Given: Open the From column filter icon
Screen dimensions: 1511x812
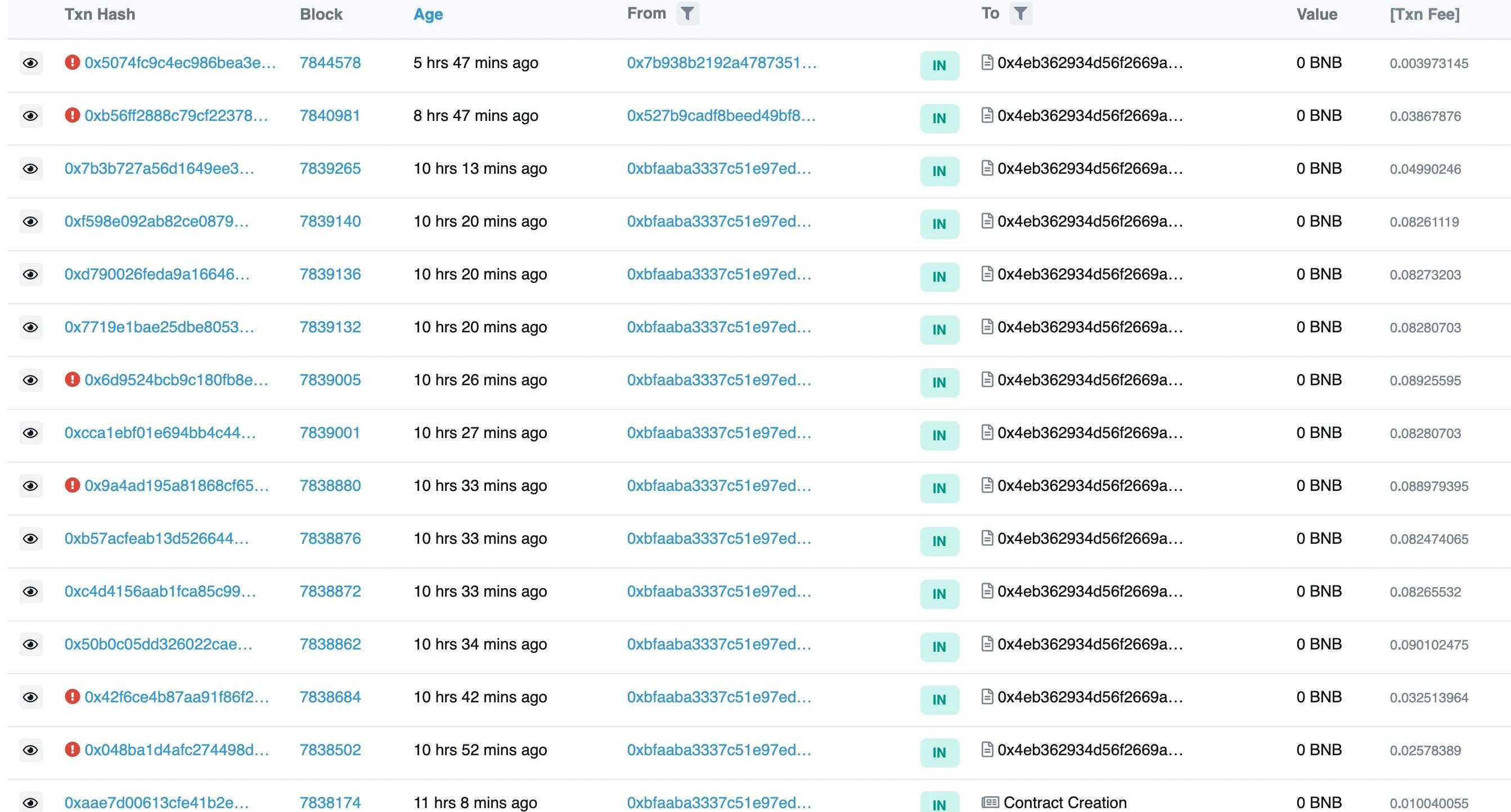Looking at the screenshot, I should coord(687,13).
